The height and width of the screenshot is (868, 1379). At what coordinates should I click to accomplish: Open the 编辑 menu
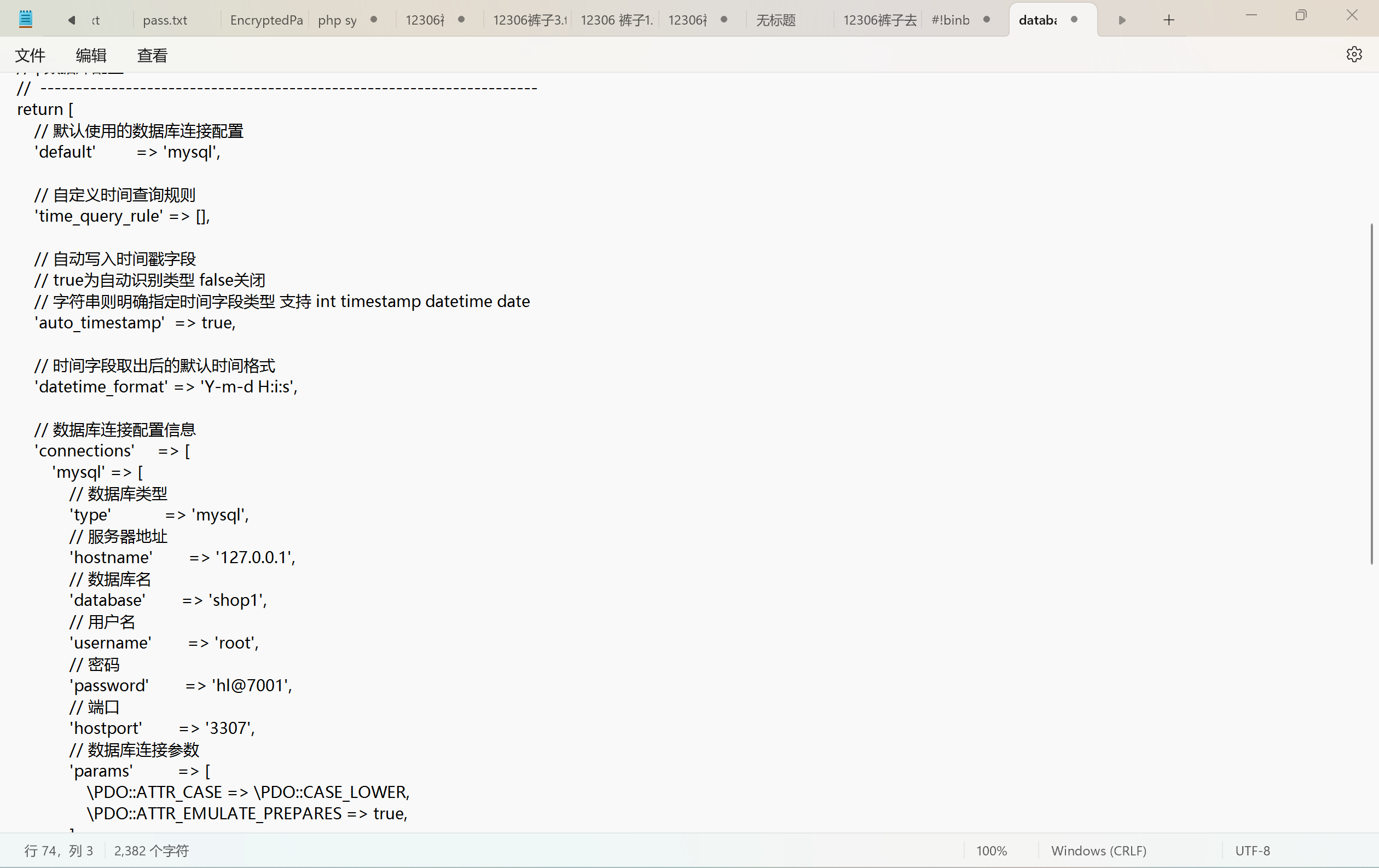[x=91, y=55]
